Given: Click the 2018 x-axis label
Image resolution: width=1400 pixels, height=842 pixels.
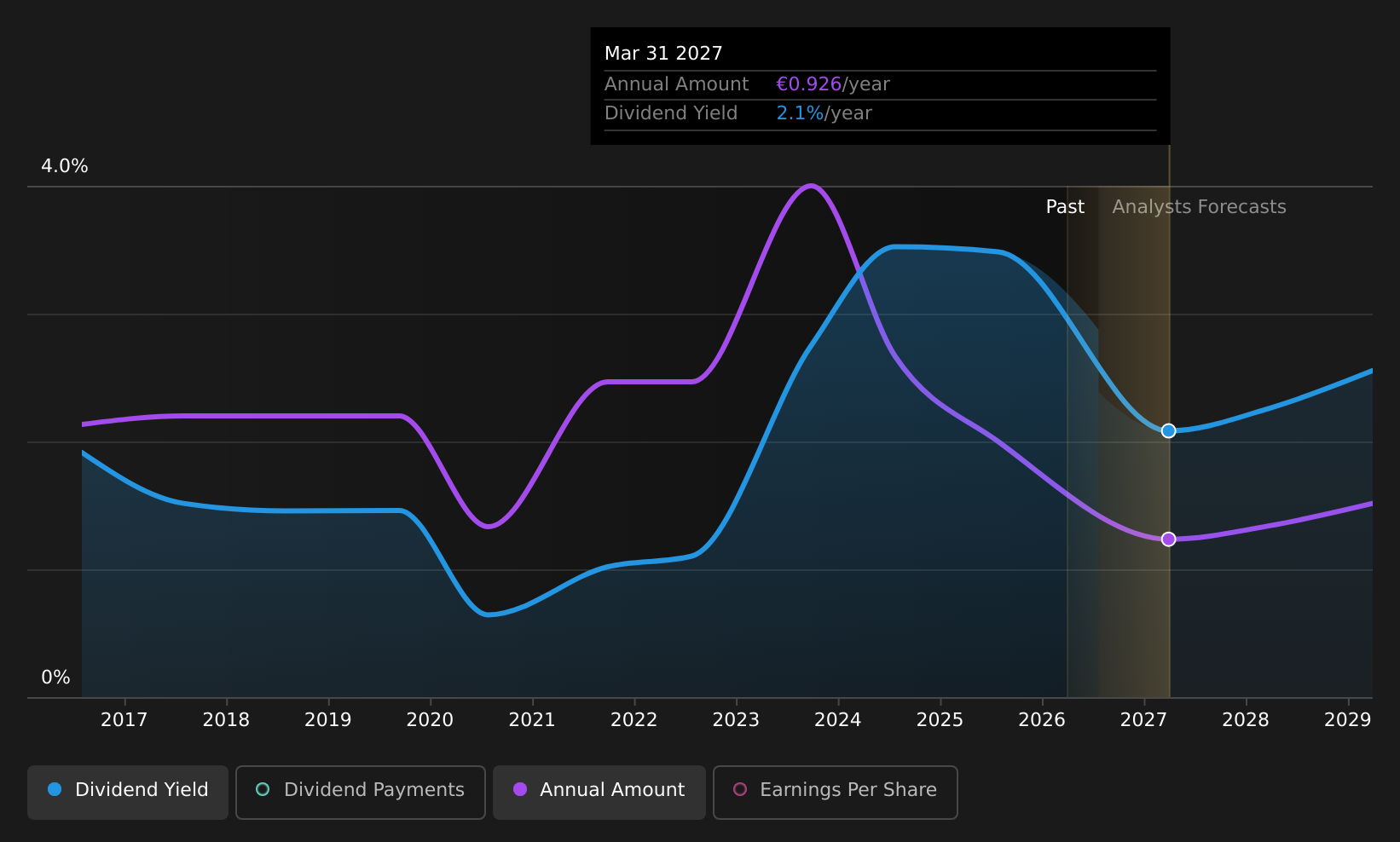Looking at the screenshot, I should coord(226,720).
